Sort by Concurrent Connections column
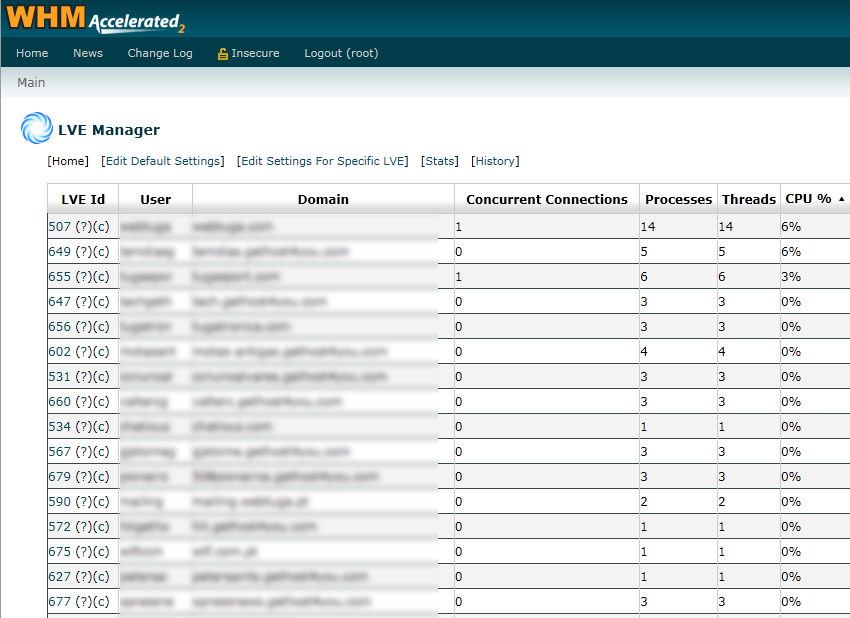850x618 pixels. pos(547,199)
